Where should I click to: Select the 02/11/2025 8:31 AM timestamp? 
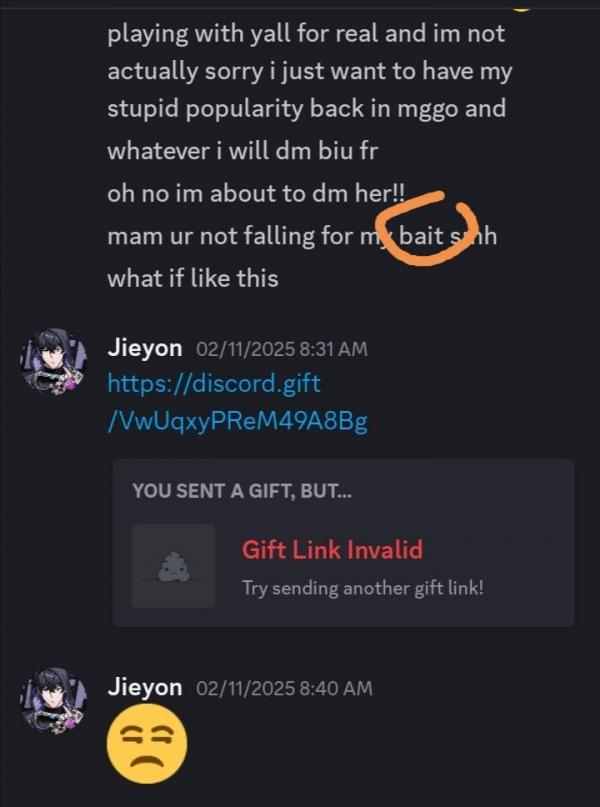(281, 349)
